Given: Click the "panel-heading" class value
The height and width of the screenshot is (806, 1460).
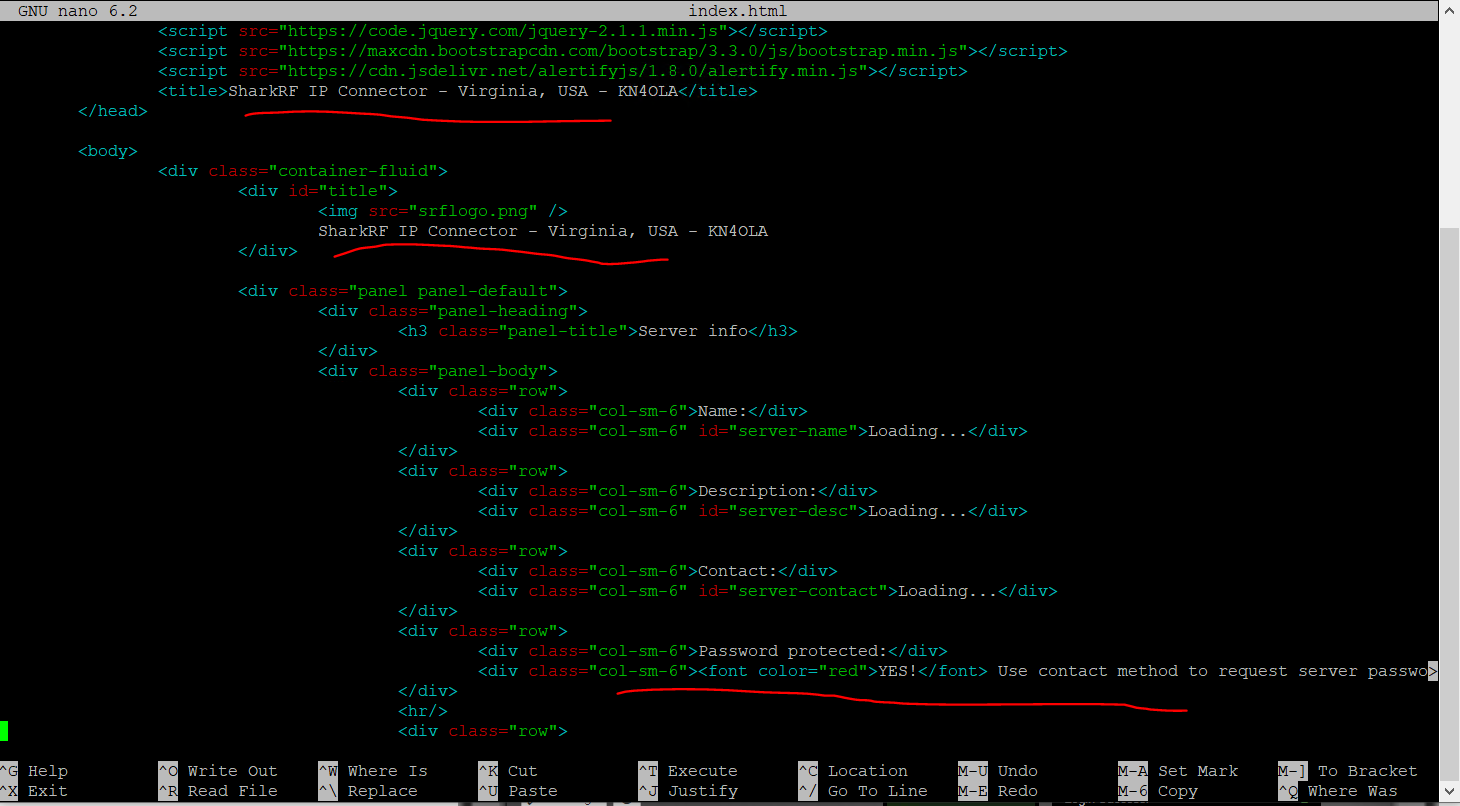Looking at the screenshot, I should pyautogui.click(x=503, y=311).
